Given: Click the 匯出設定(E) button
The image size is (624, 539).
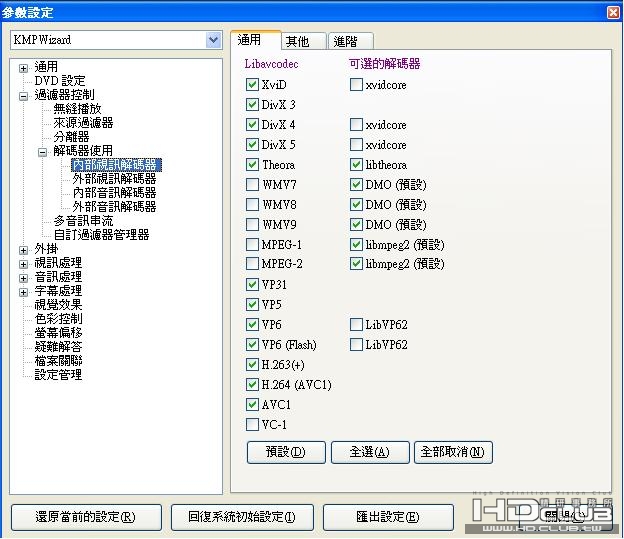Looking at the screenshot, I should pos(388,517).
